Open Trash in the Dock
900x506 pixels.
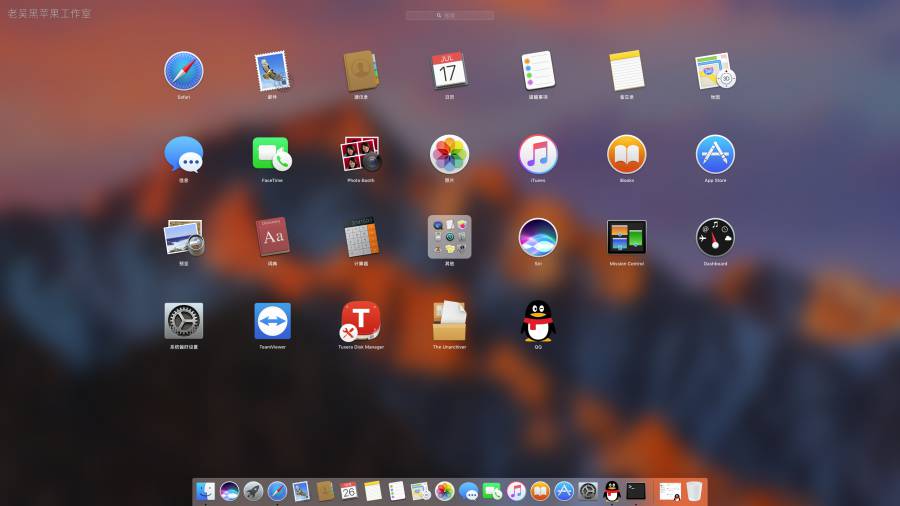click(x=695, y=491)
